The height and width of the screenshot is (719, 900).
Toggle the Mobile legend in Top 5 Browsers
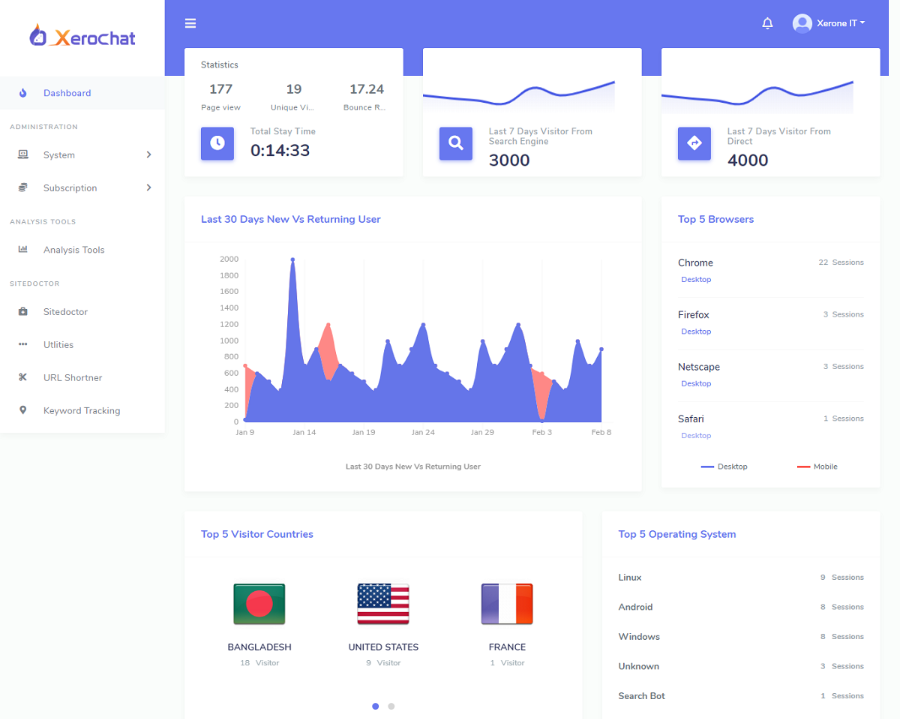[817, 467]
